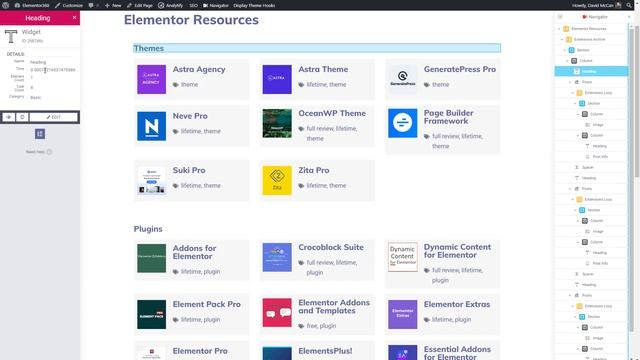The image size is (640, 360).
Task: Click Edit Page in the admin bar
Action: coord(140,5)
